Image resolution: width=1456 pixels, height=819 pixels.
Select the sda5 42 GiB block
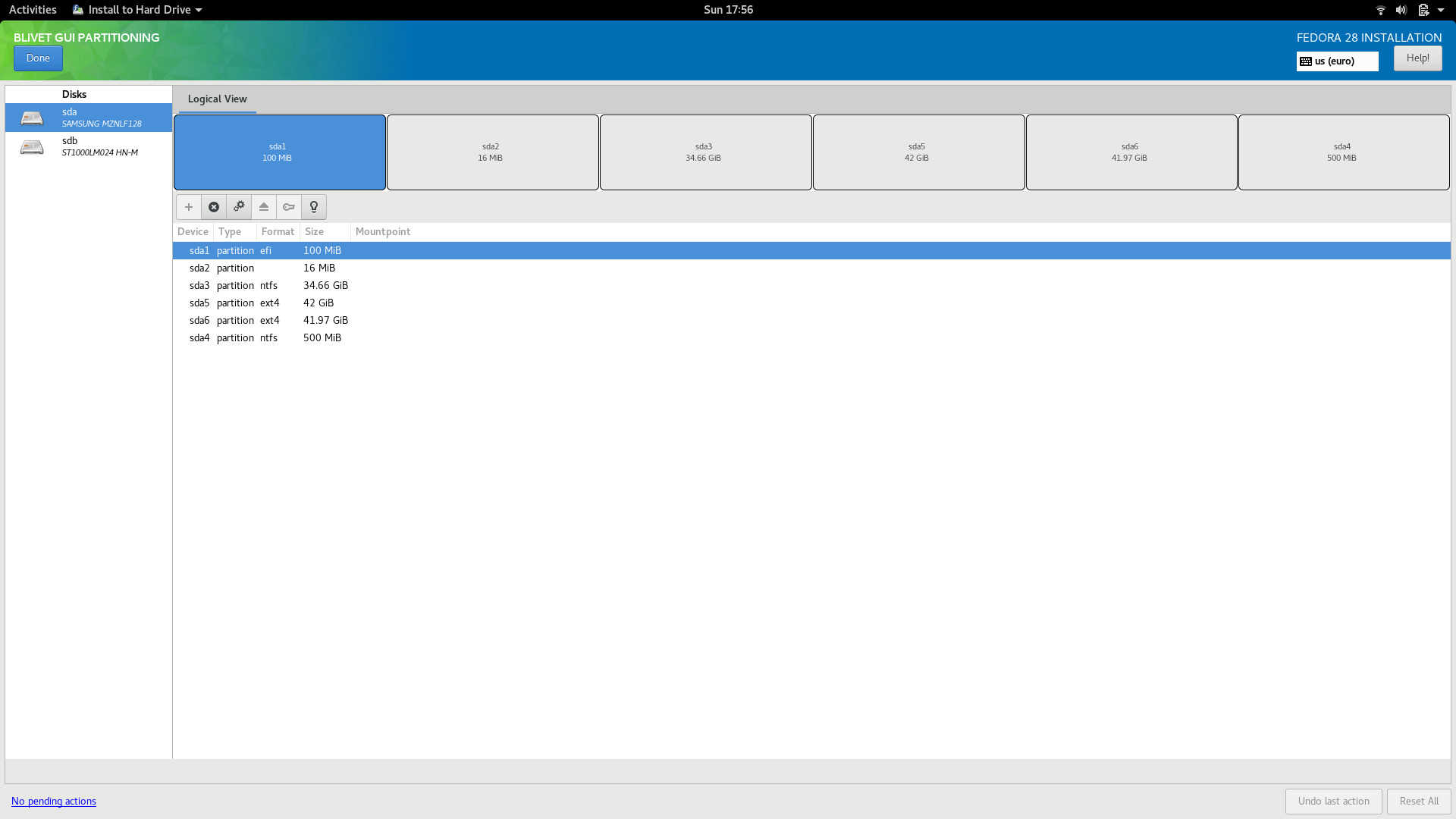tap(919, 152)
